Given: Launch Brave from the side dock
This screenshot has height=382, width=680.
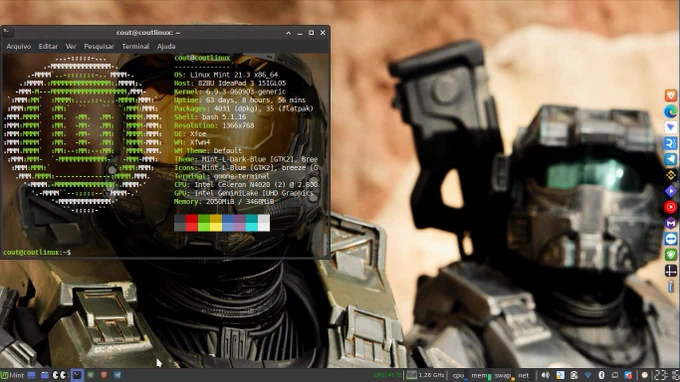Looking at the screenshot, I should 670,96.
